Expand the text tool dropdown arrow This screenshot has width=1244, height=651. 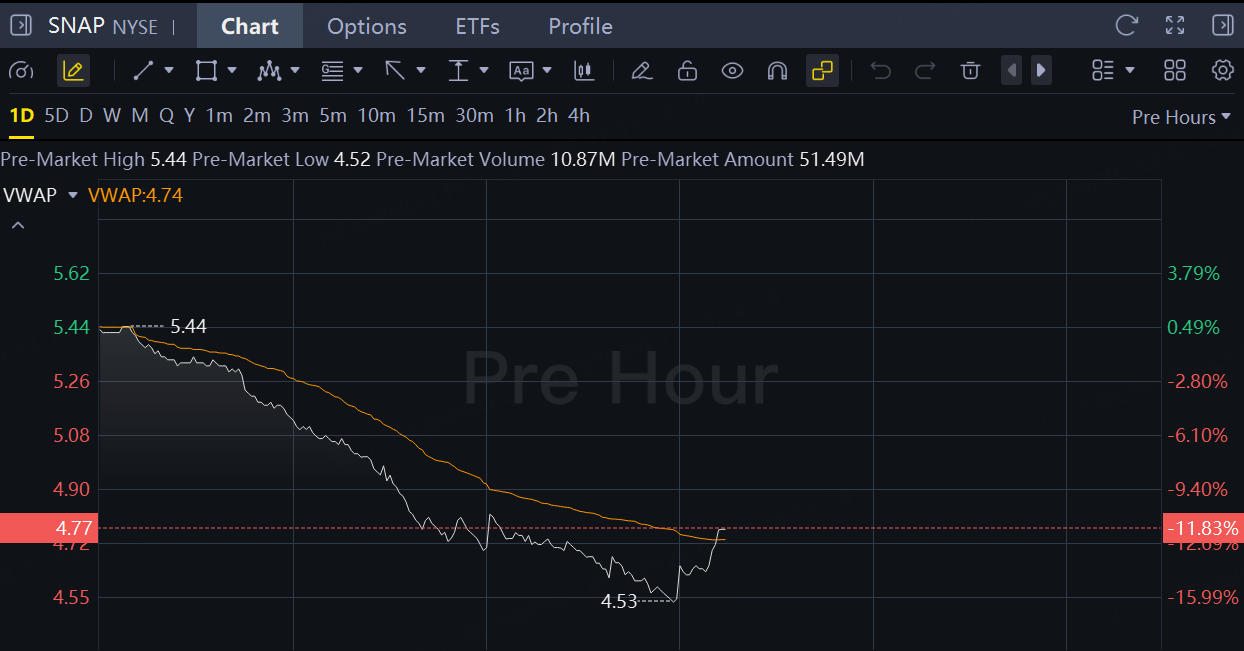547,70
